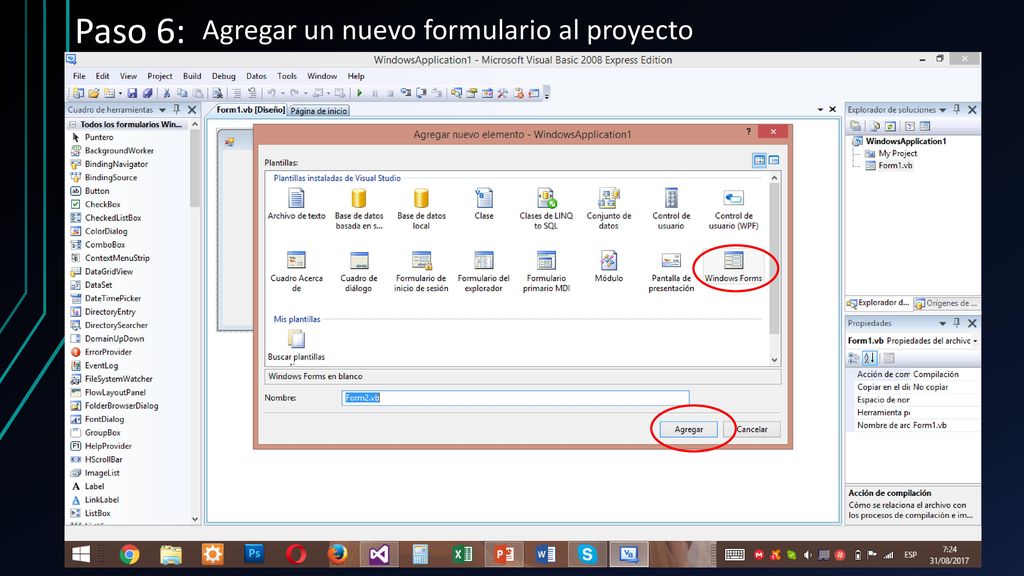Open Excel from the taskbar
Image resolution: width=1024 pixels, height=576 pixels.
(462, 554)
